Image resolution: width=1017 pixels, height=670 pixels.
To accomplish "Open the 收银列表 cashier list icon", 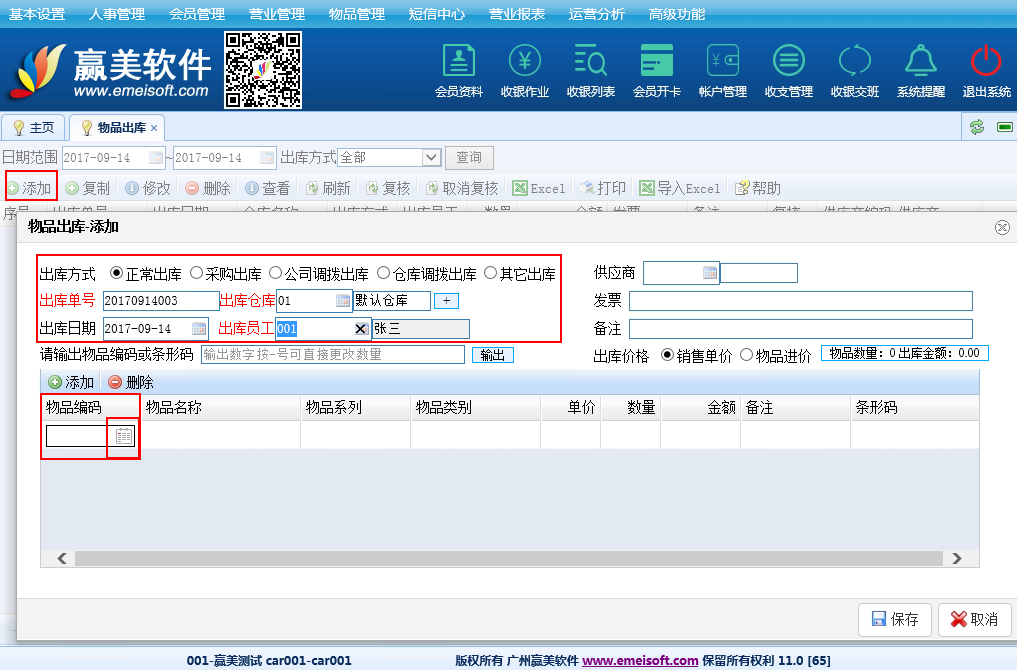I will 591,62.
